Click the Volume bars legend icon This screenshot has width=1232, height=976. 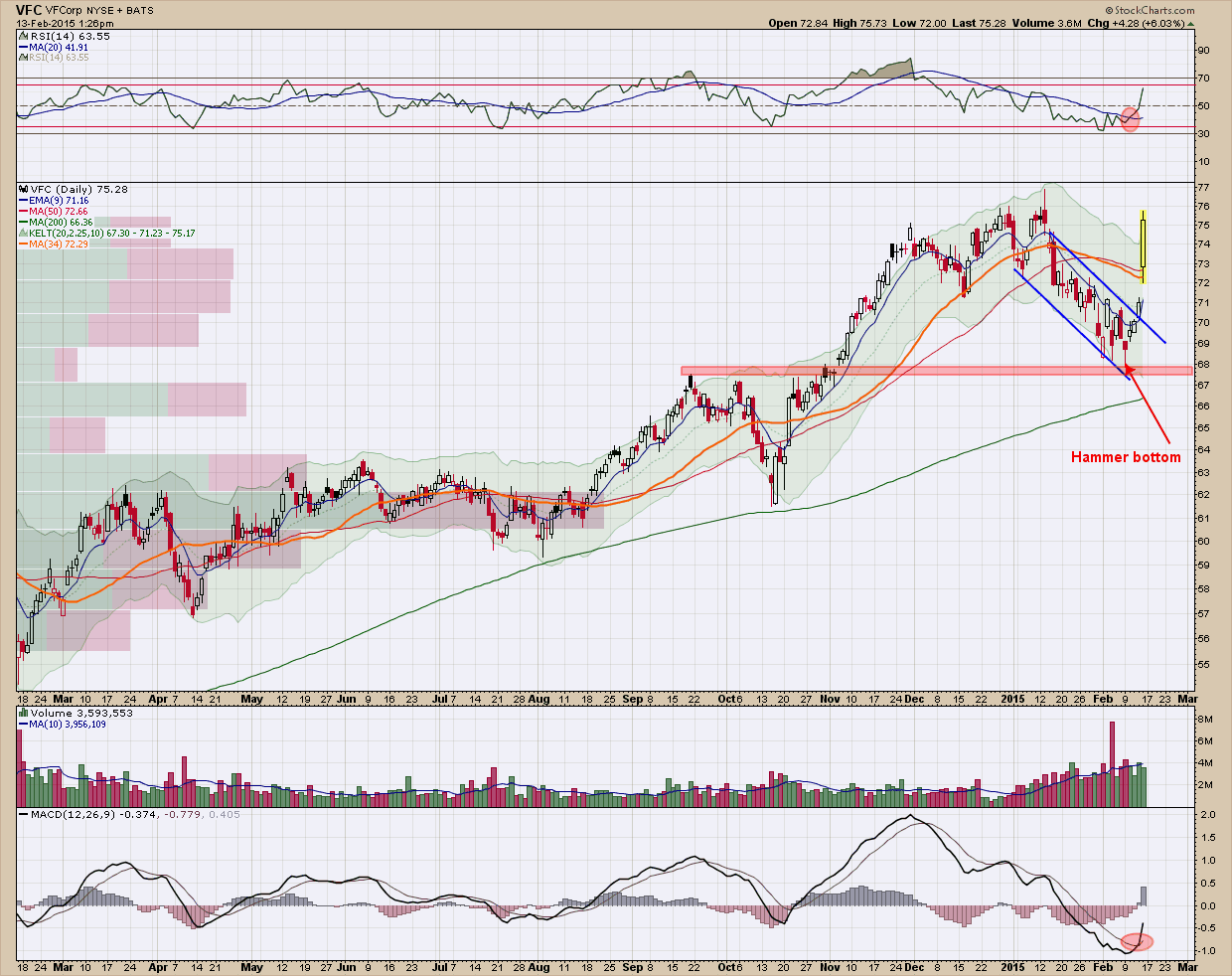24,714
